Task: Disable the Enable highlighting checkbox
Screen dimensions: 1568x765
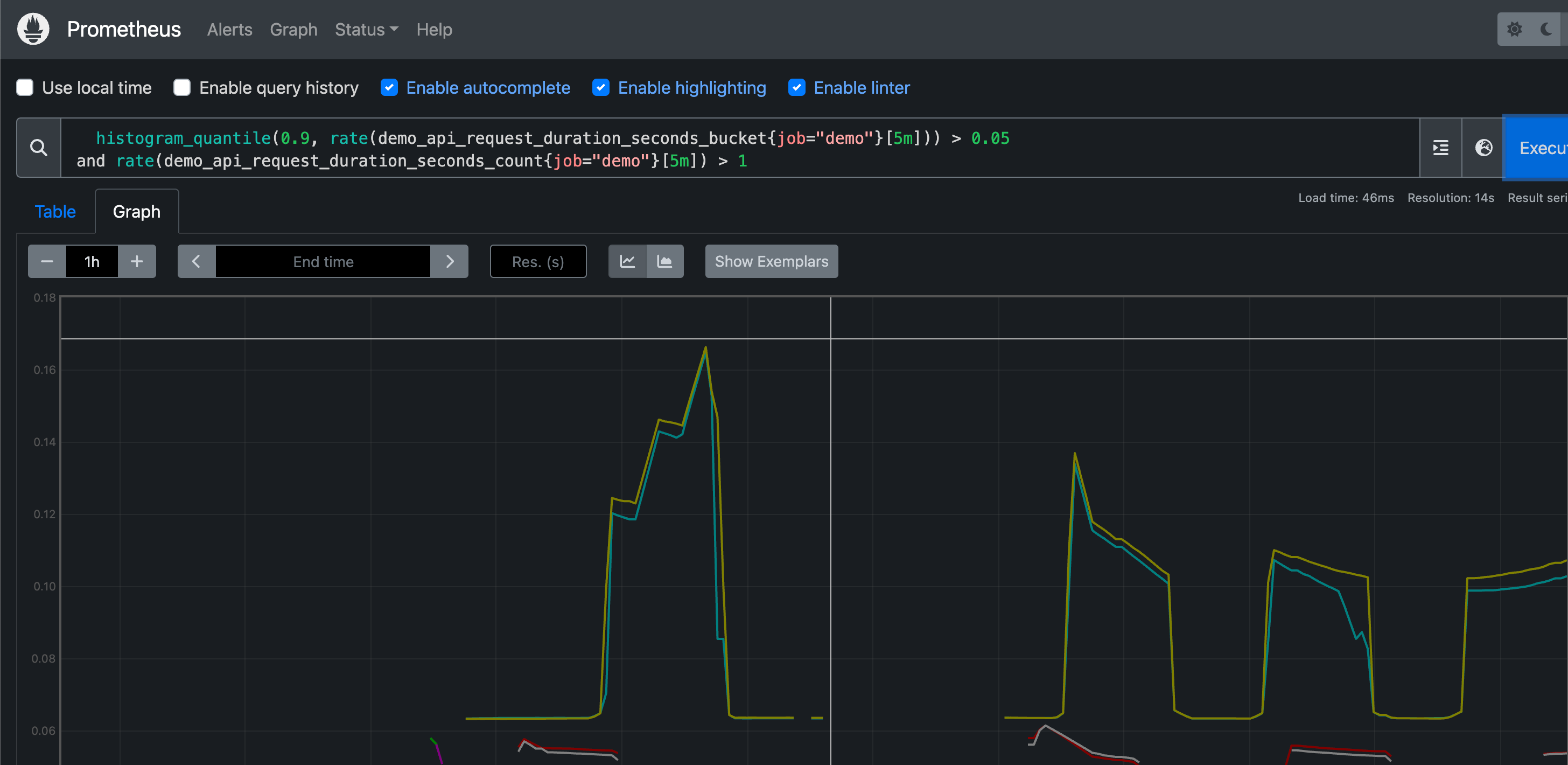Action: [x=601, y=88]
